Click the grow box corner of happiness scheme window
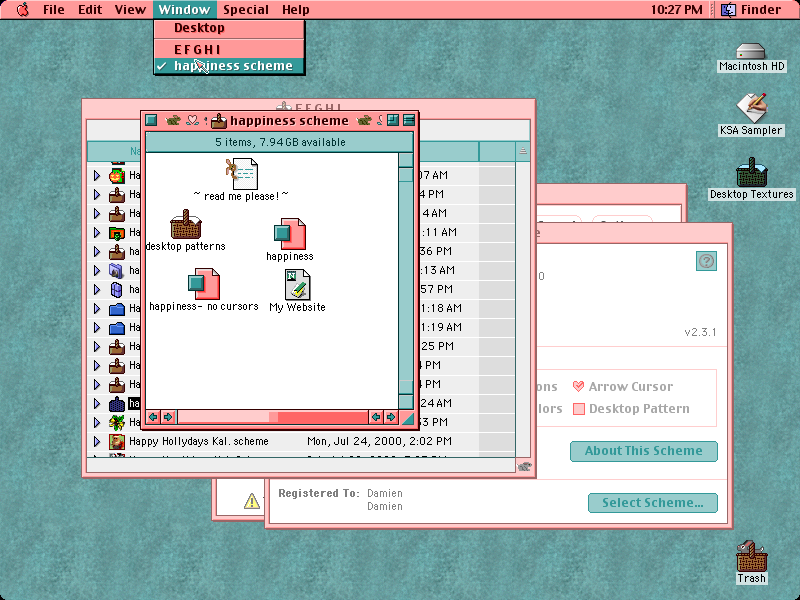The image size is (800, 600). click(x=407, y=417)
